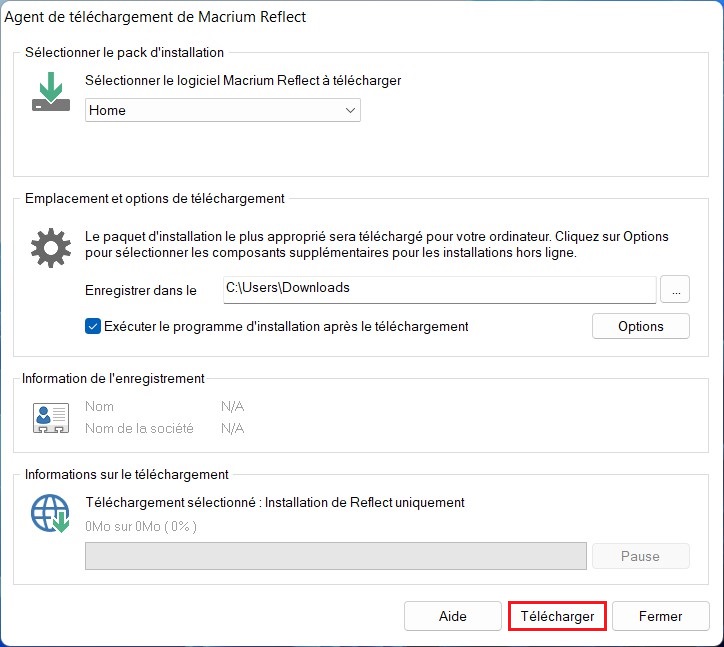This screenshot has width=724, height=647.
Task: Click the save path field C:\Users\Downloads
Action: click(x=440, y=290)
